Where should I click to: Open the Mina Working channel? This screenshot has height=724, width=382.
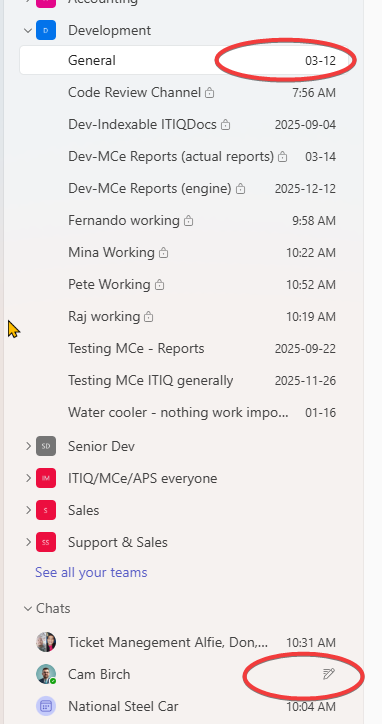pyautogui.click(x=111, y=253)
